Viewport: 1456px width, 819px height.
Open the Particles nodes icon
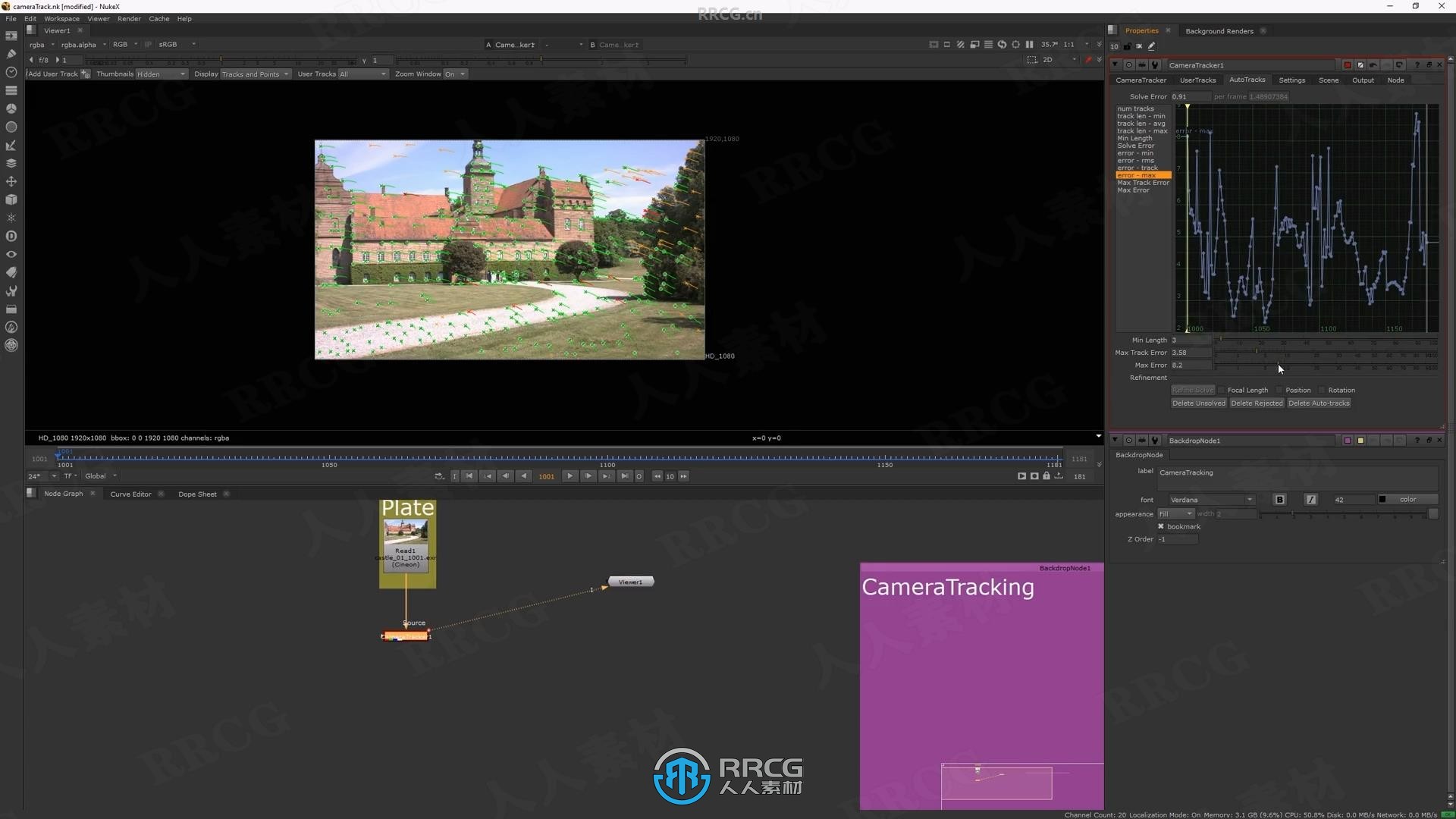11,218
